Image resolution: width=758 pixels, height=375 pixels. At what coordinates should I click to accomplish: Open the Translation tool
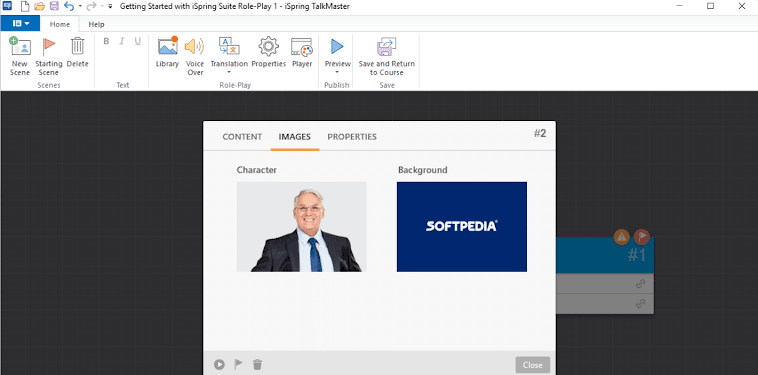[x=229, y=52]
